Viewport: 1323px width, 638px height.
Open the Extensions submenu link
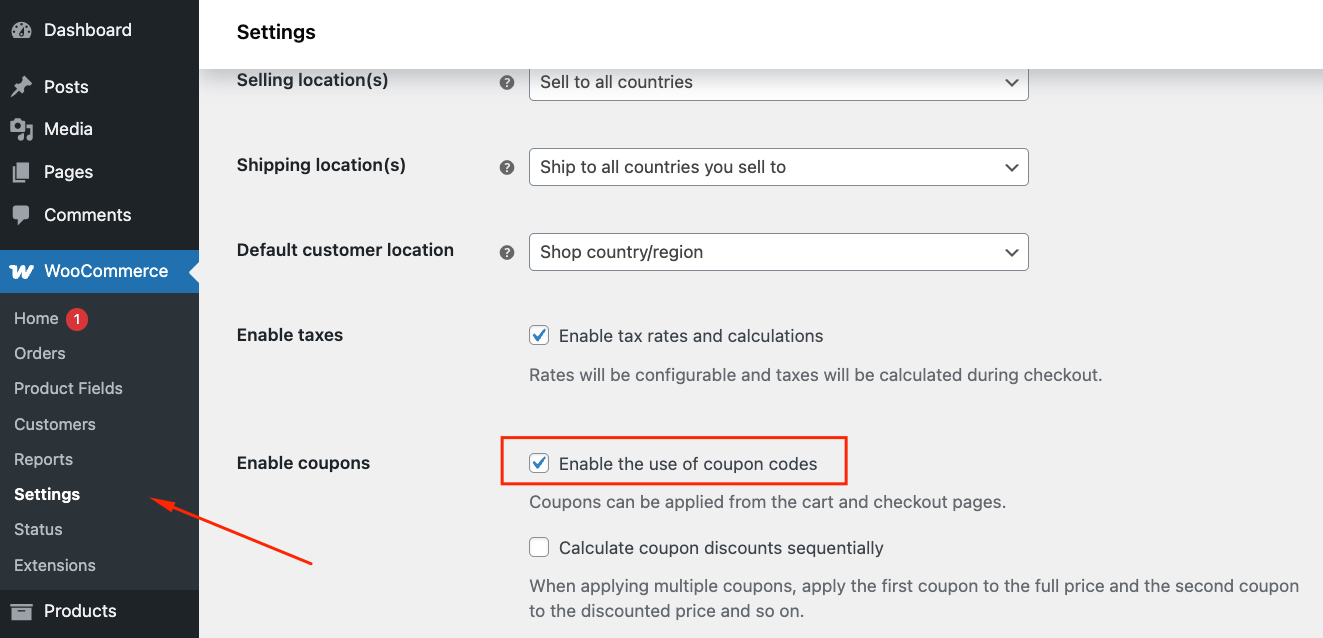[55, 565]
